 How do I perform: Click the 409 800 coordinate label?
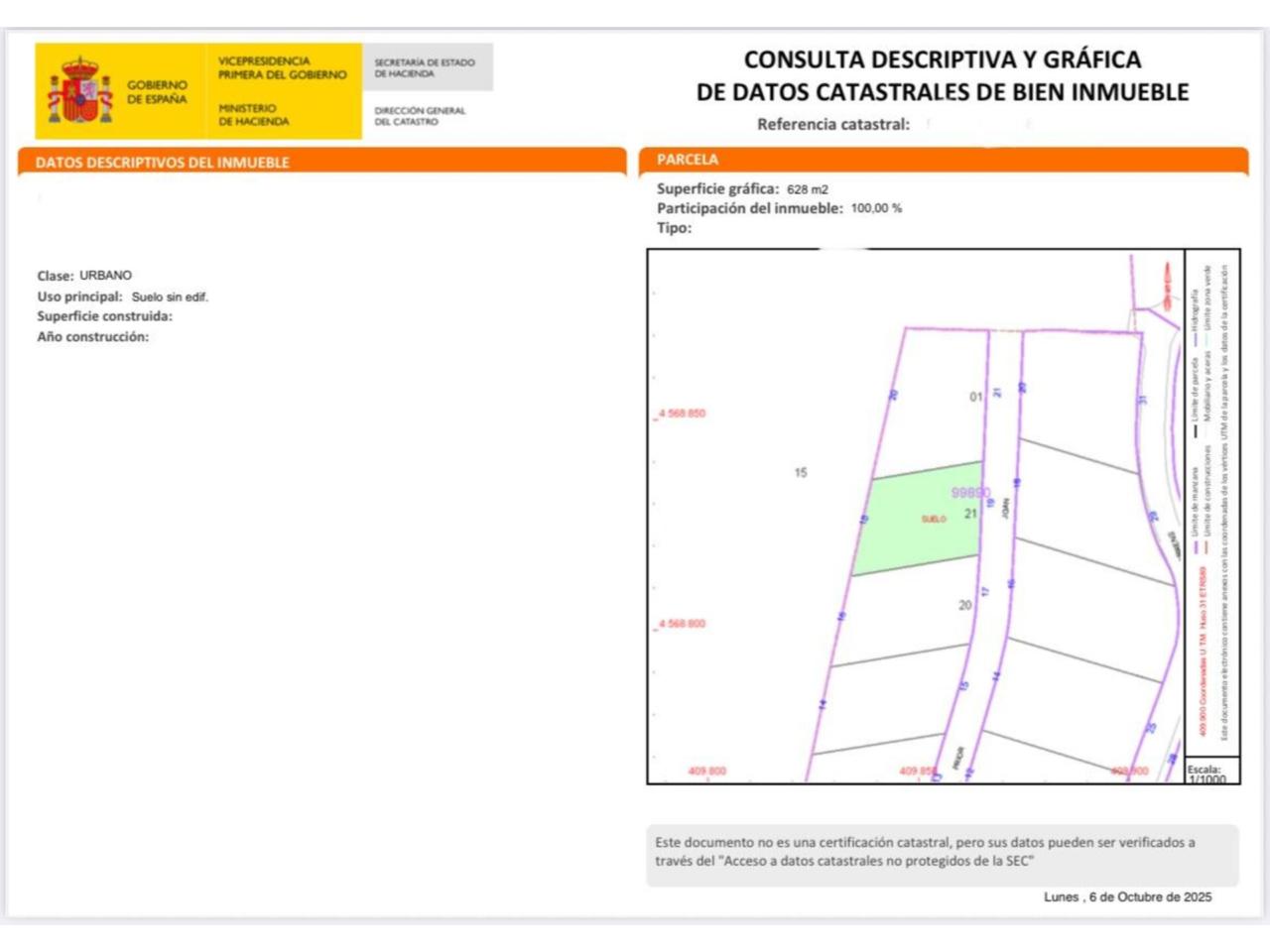(x=706, y=771)
